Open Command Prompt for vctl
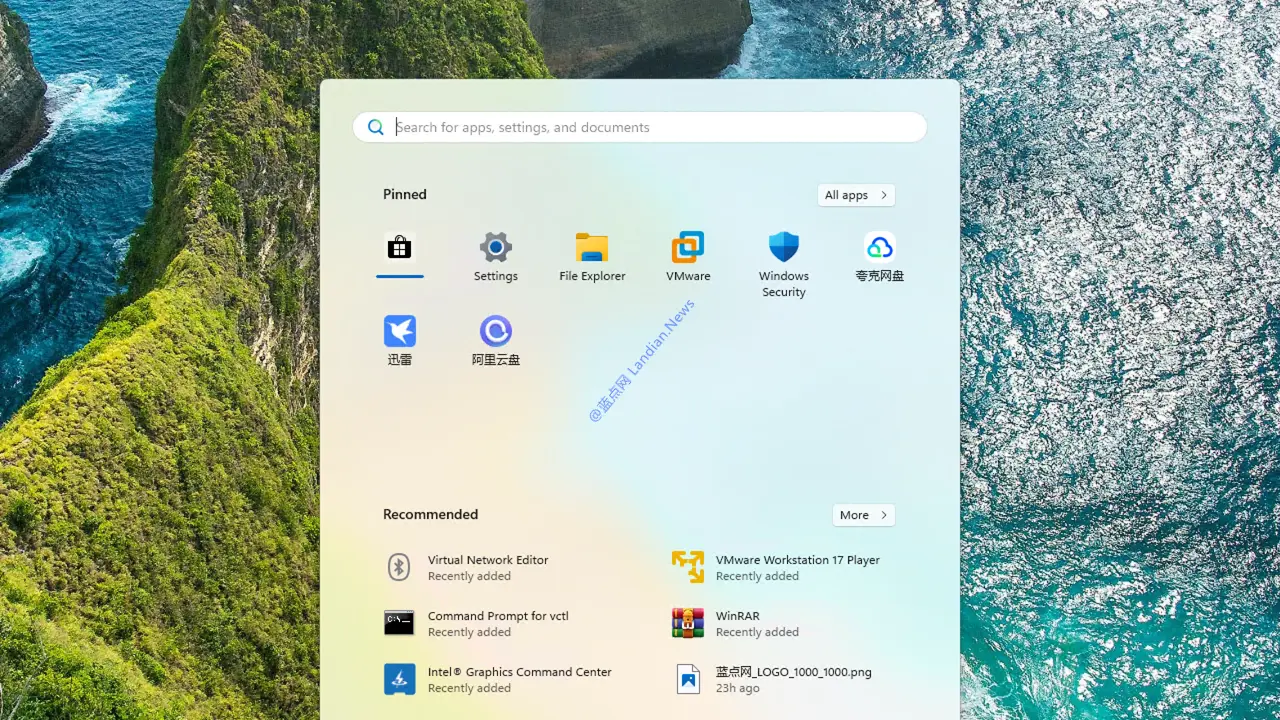This screenshot has width=1280, height=720. click(x=498, y=623)
